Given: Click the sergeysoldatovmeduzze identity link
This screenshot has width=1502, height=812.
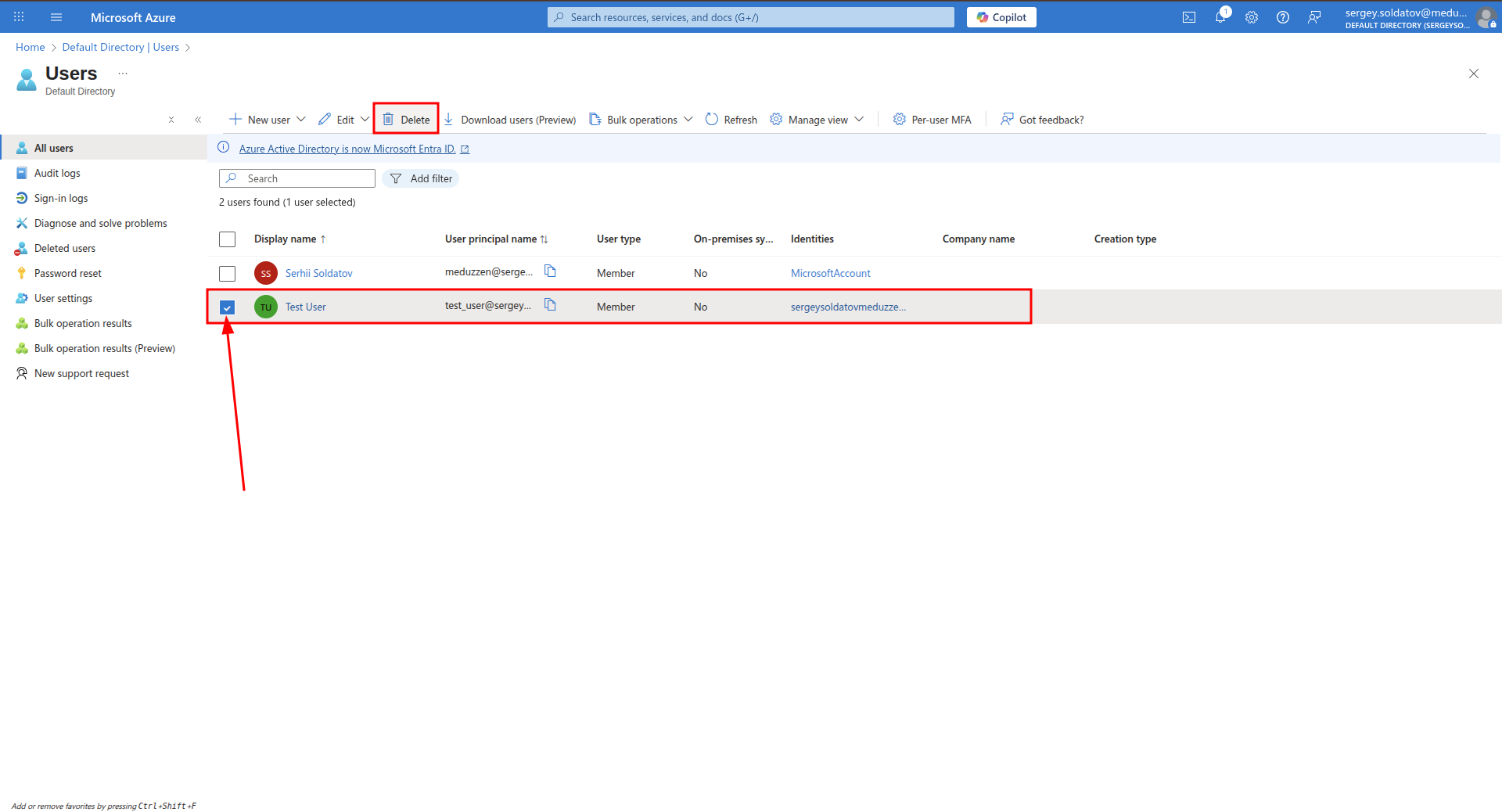Looking at the screenshot, I should [x=848, y=307].
